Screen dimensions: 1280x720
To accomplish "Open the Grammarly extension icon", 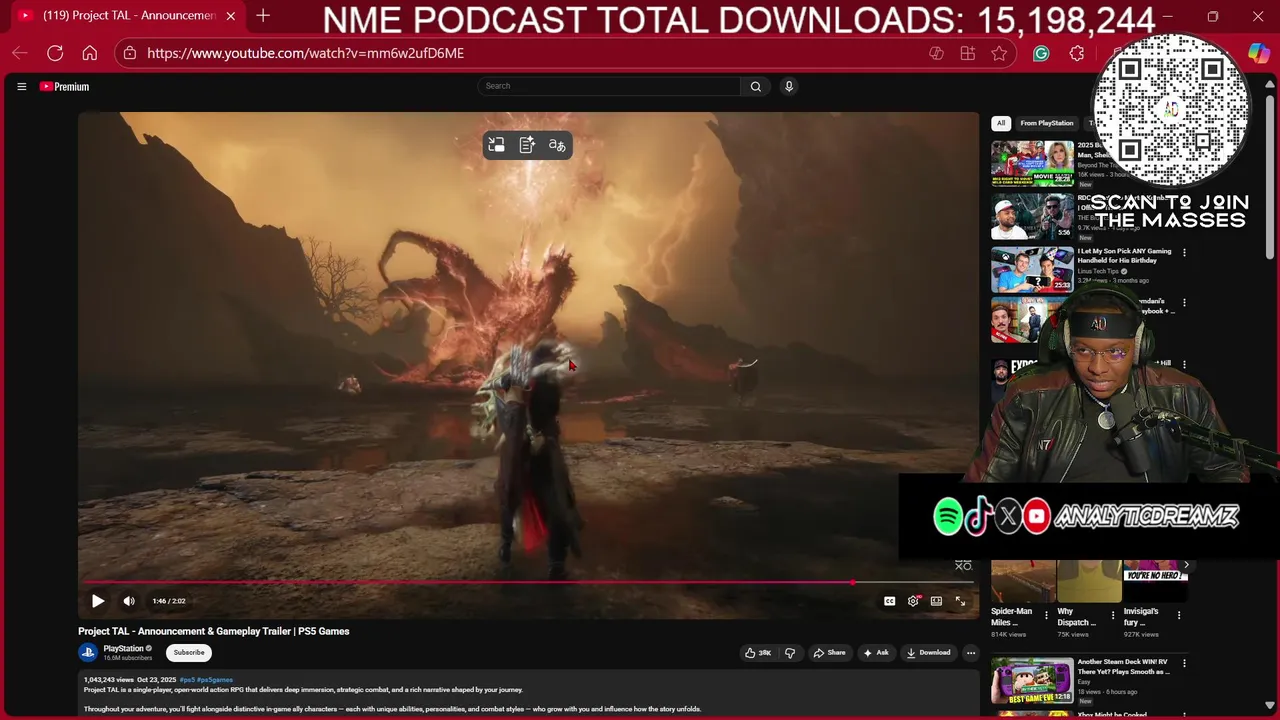I will pyautogui.click(x=1041, y=53).
